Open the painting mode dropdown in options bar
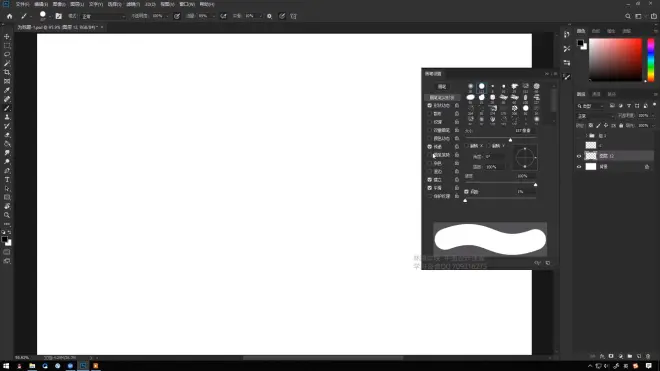 tap(103, 16)
